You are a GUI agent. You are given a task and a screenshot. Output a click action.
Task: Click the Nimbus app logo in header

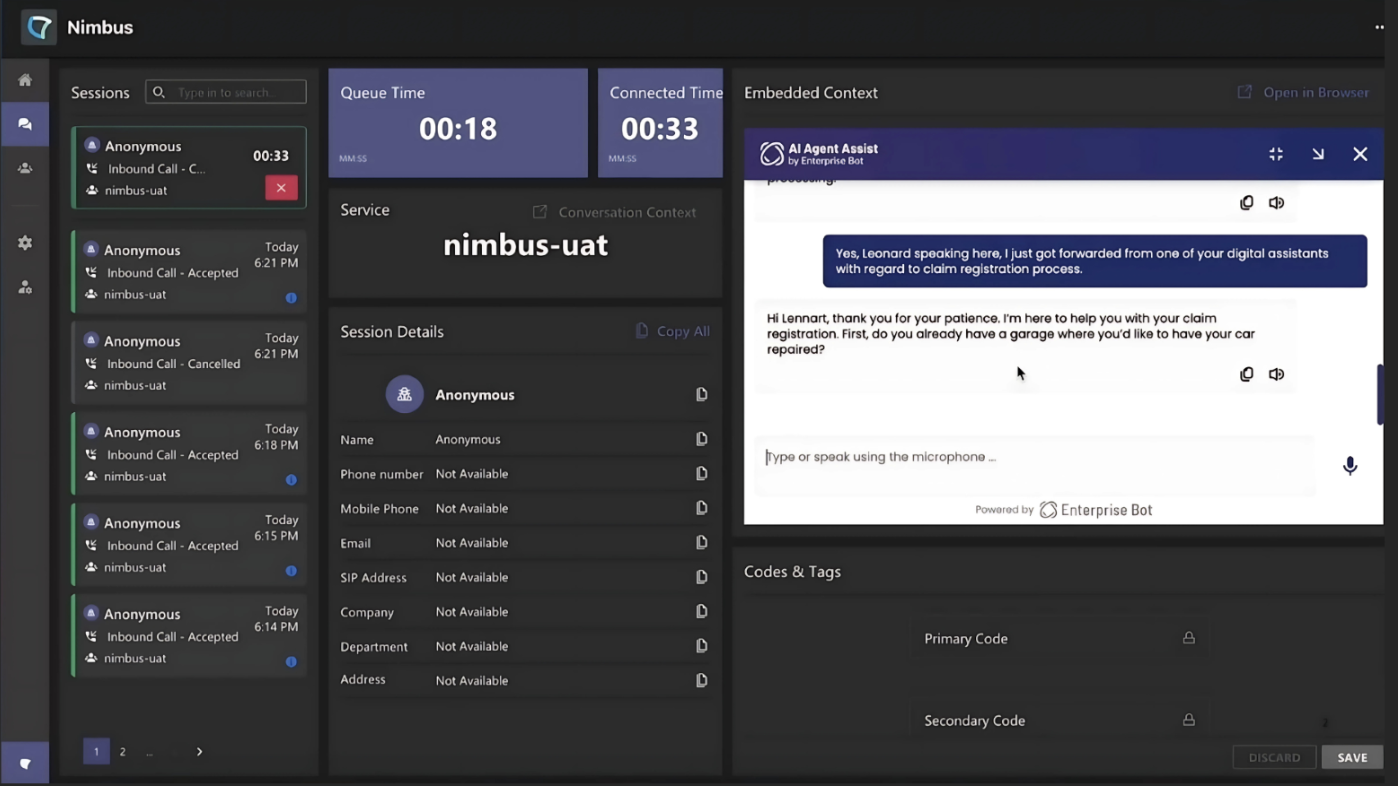pos(39,27)
